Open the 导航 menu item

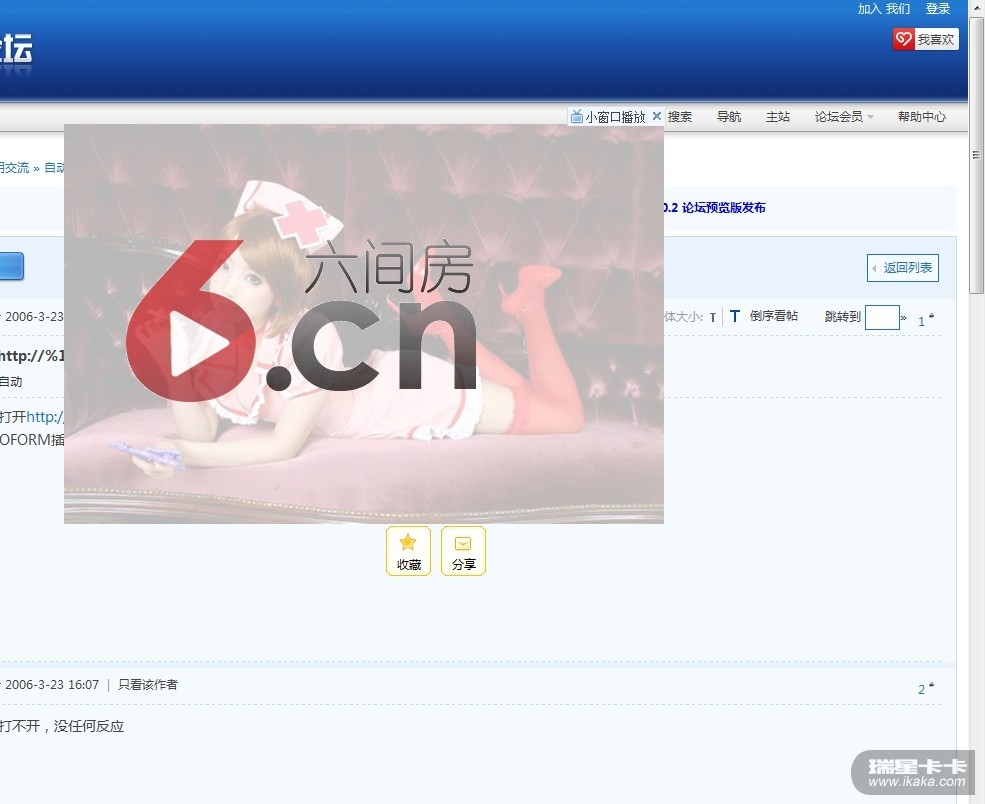[x=729, y=117]
